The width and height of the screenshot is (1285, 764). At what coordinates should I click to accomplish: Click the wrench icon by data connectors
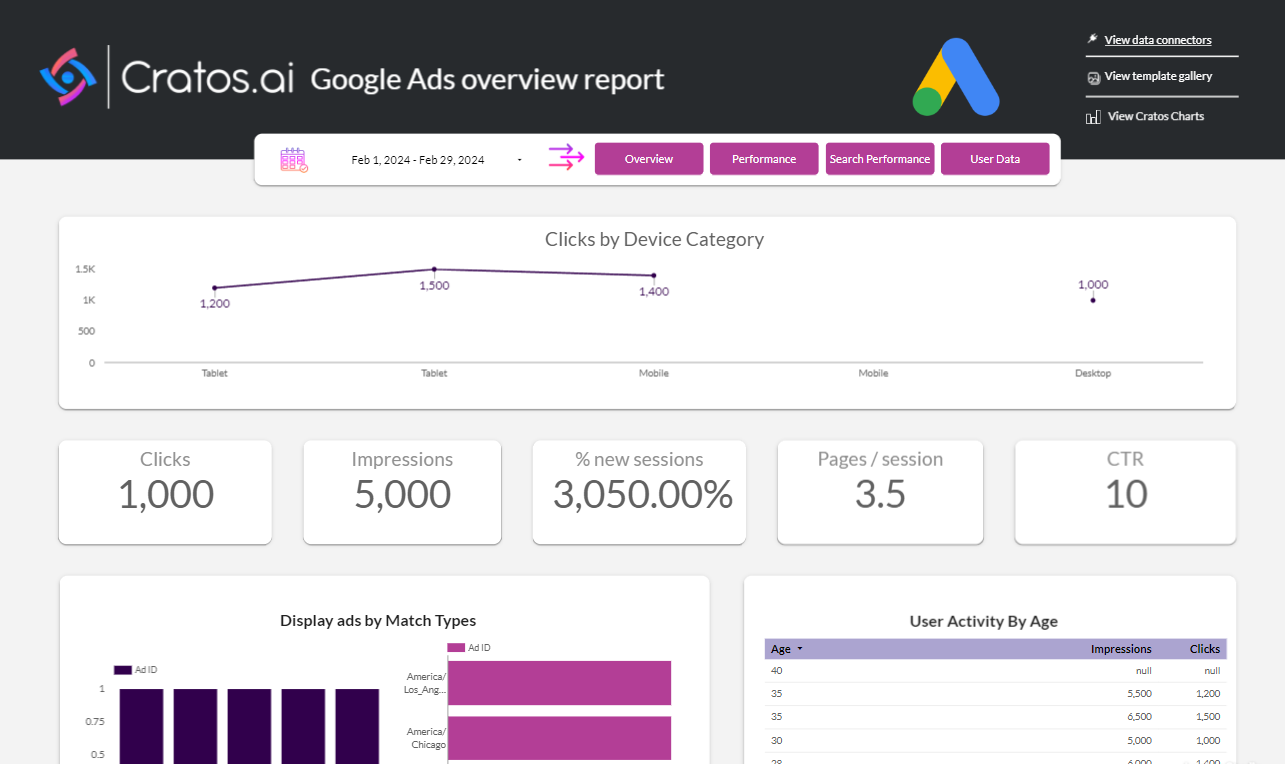tap(1092, 40)
